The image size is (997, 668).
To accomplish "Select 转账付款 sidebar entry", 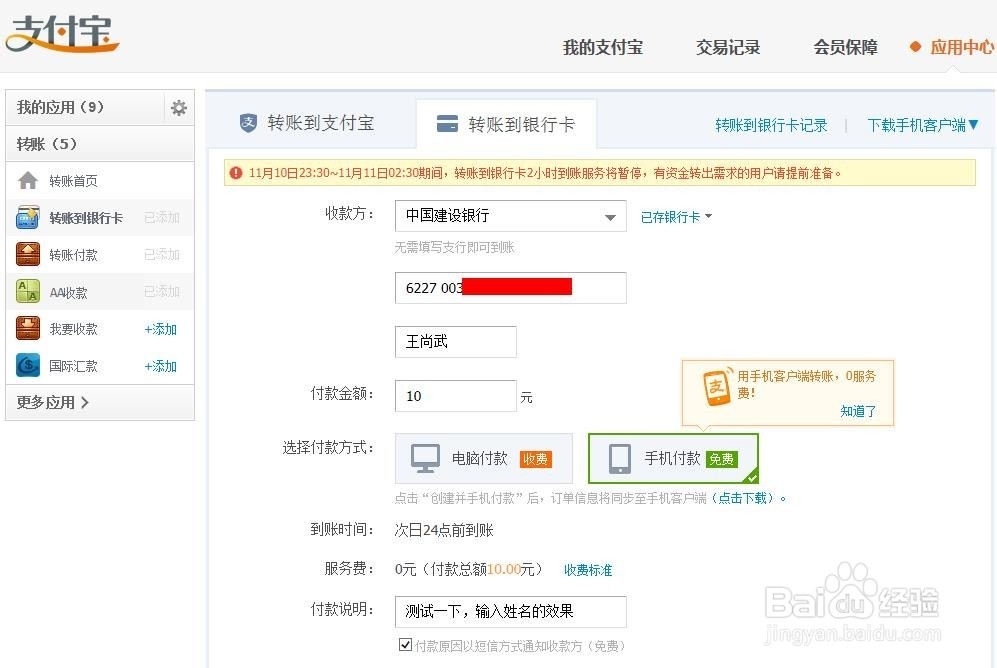I will (x=74, y=255).
